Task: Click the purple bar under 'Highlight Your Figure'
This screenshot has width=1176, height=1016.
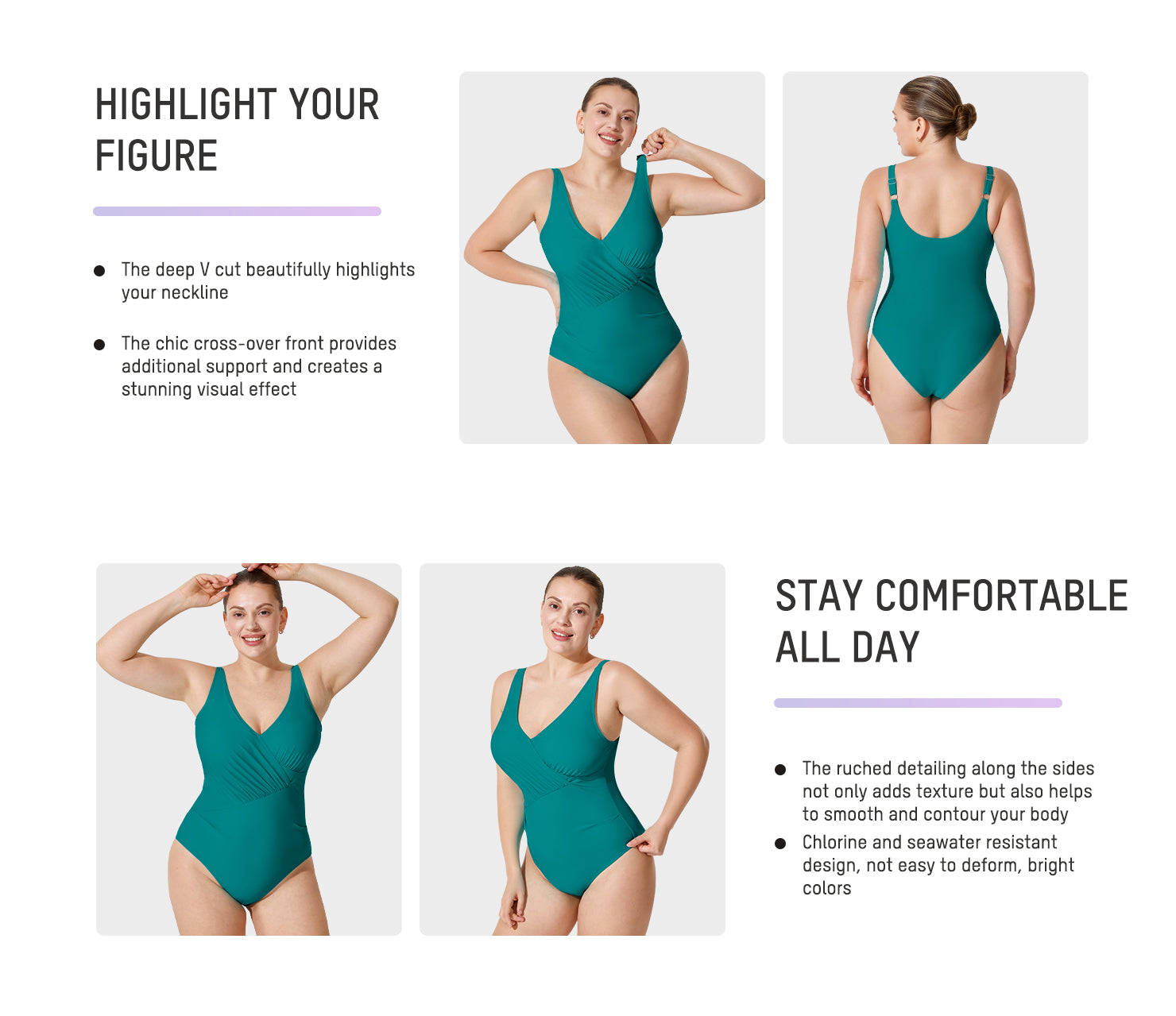Action: (x=237, y=211)
